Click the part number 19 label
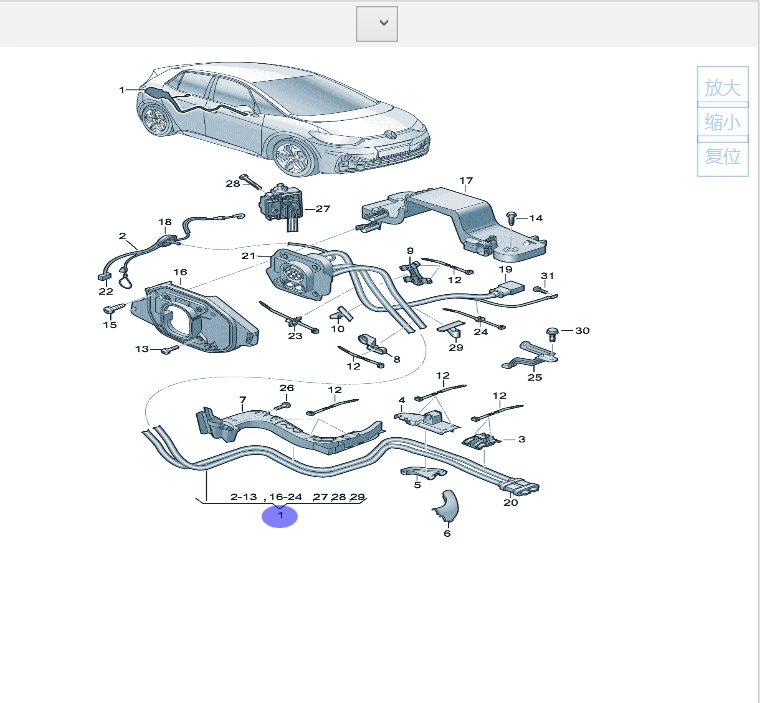Image resolution: width=760 pixels, height=703 pixels. coord(505,270)
